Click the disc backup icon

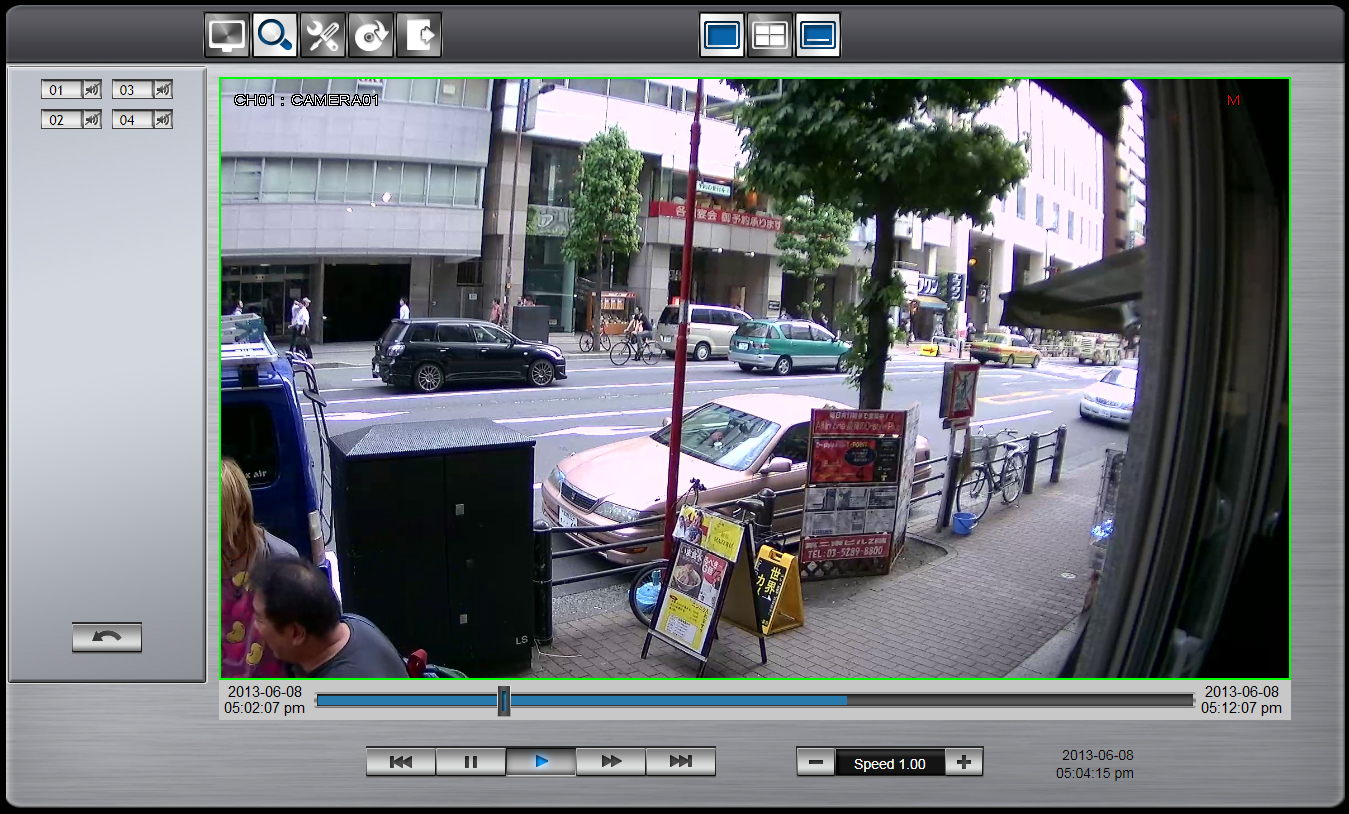click(371, 33)
